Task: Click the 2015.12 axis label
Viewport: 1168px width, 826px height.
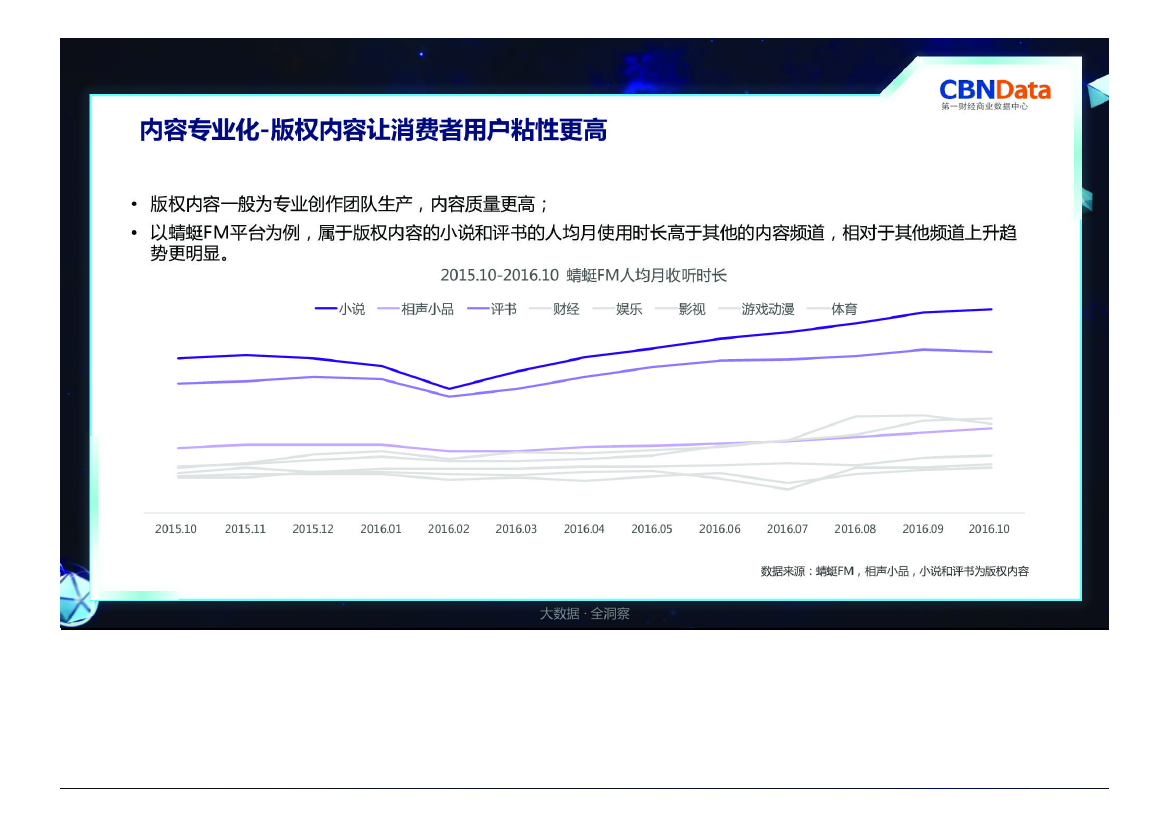Action: coord(312,529)
